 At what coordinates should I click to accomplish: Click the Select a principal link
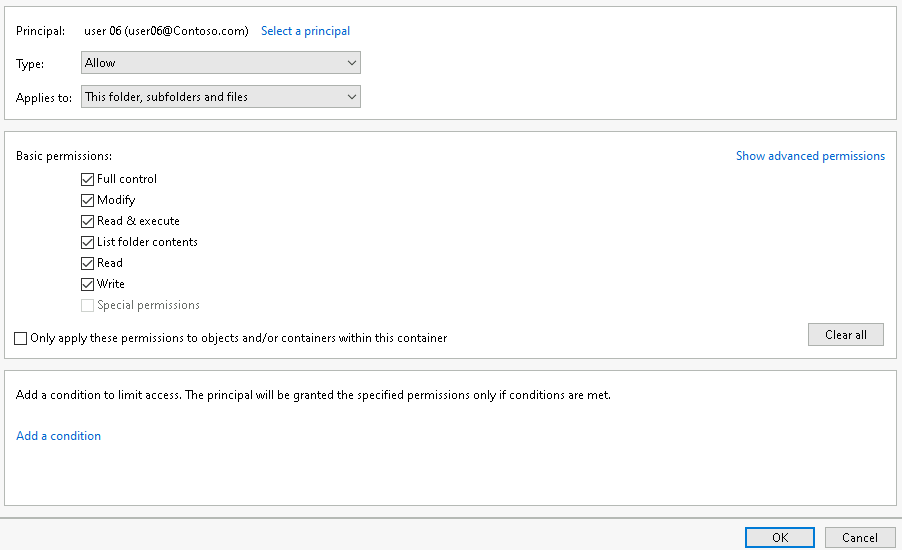point(305,31)
